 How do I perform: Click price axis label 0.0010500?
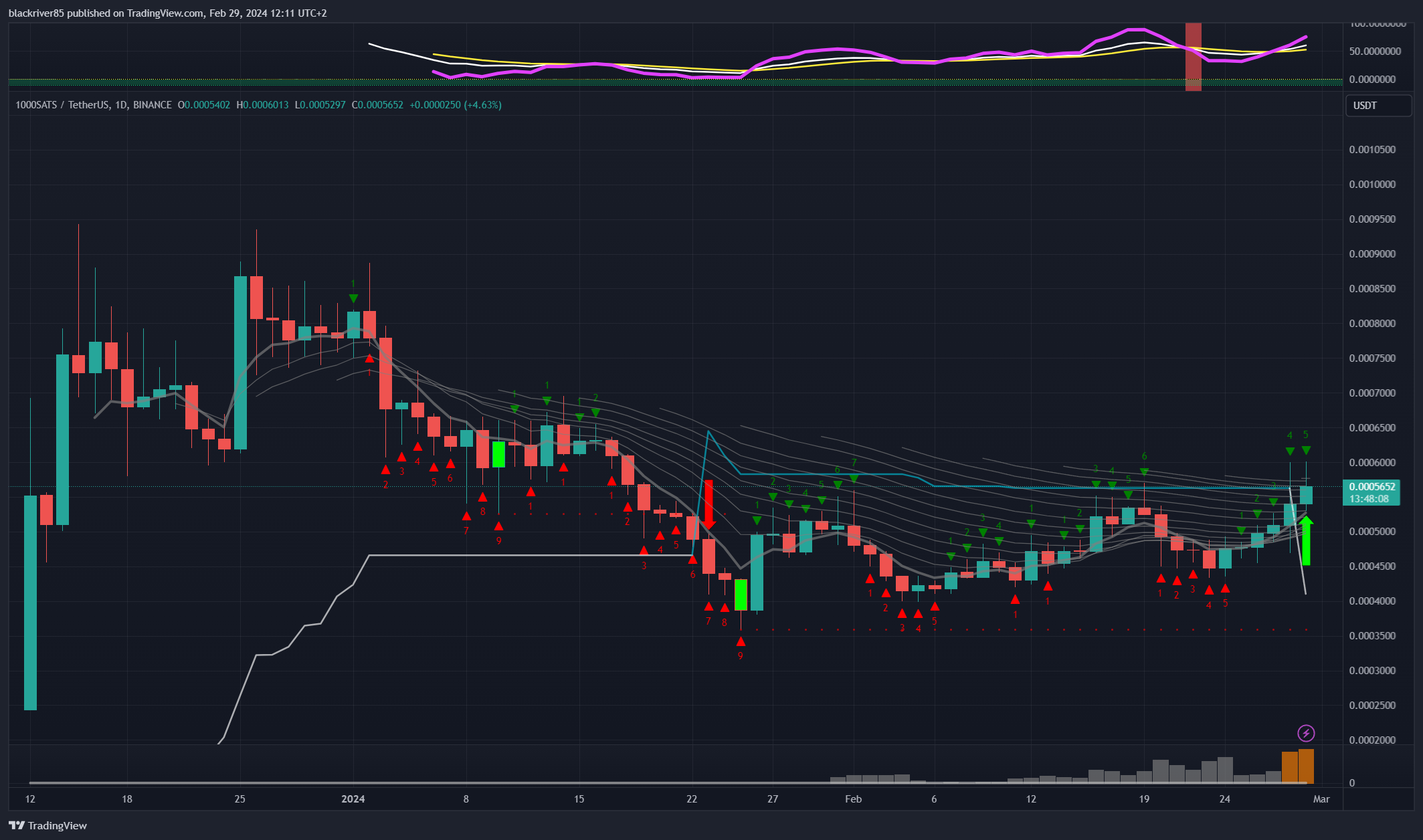point(1373,150)
